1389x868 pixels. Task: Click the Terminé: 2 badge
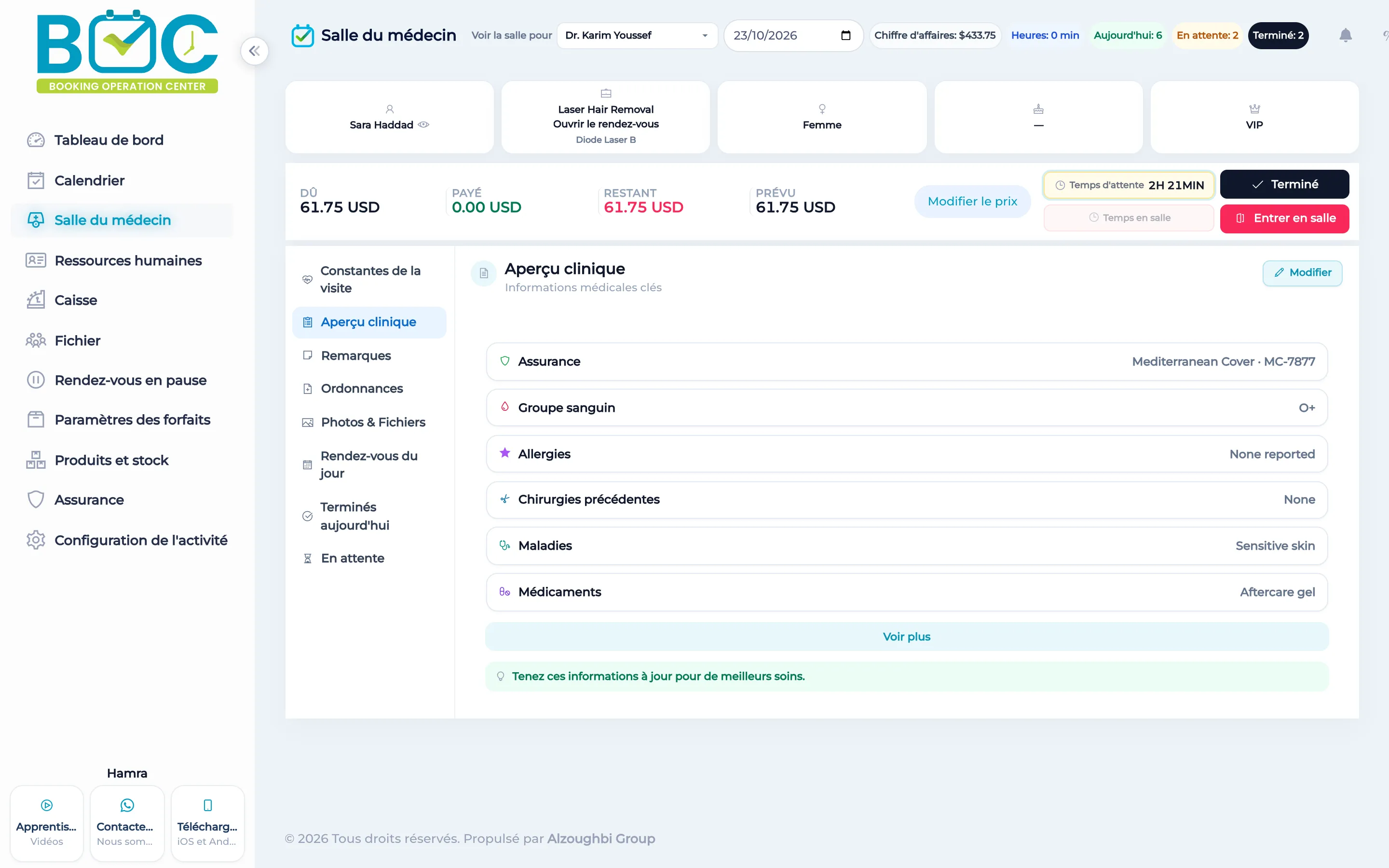tap(1278, 36)
